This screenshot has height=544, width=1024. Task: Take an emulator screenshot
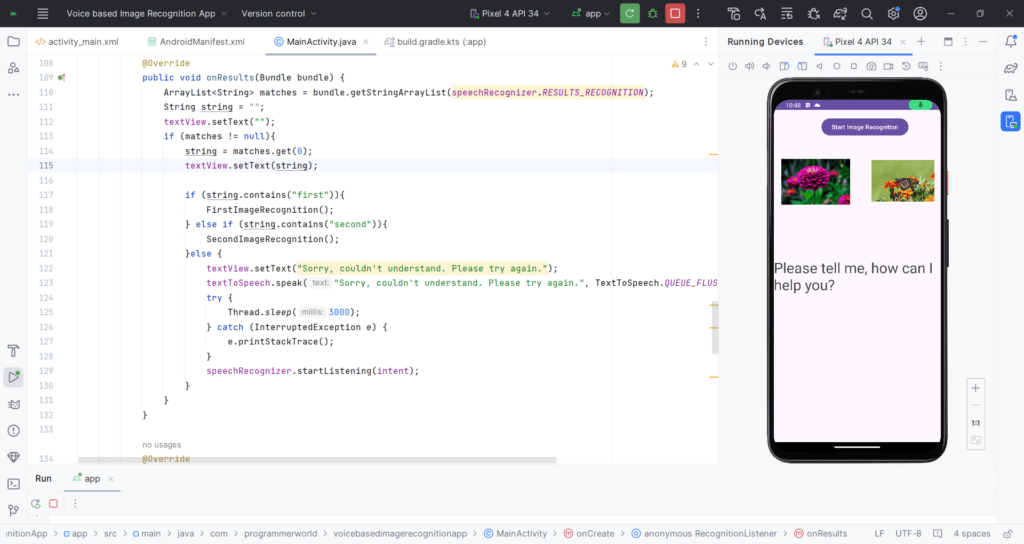pos(871,66)
